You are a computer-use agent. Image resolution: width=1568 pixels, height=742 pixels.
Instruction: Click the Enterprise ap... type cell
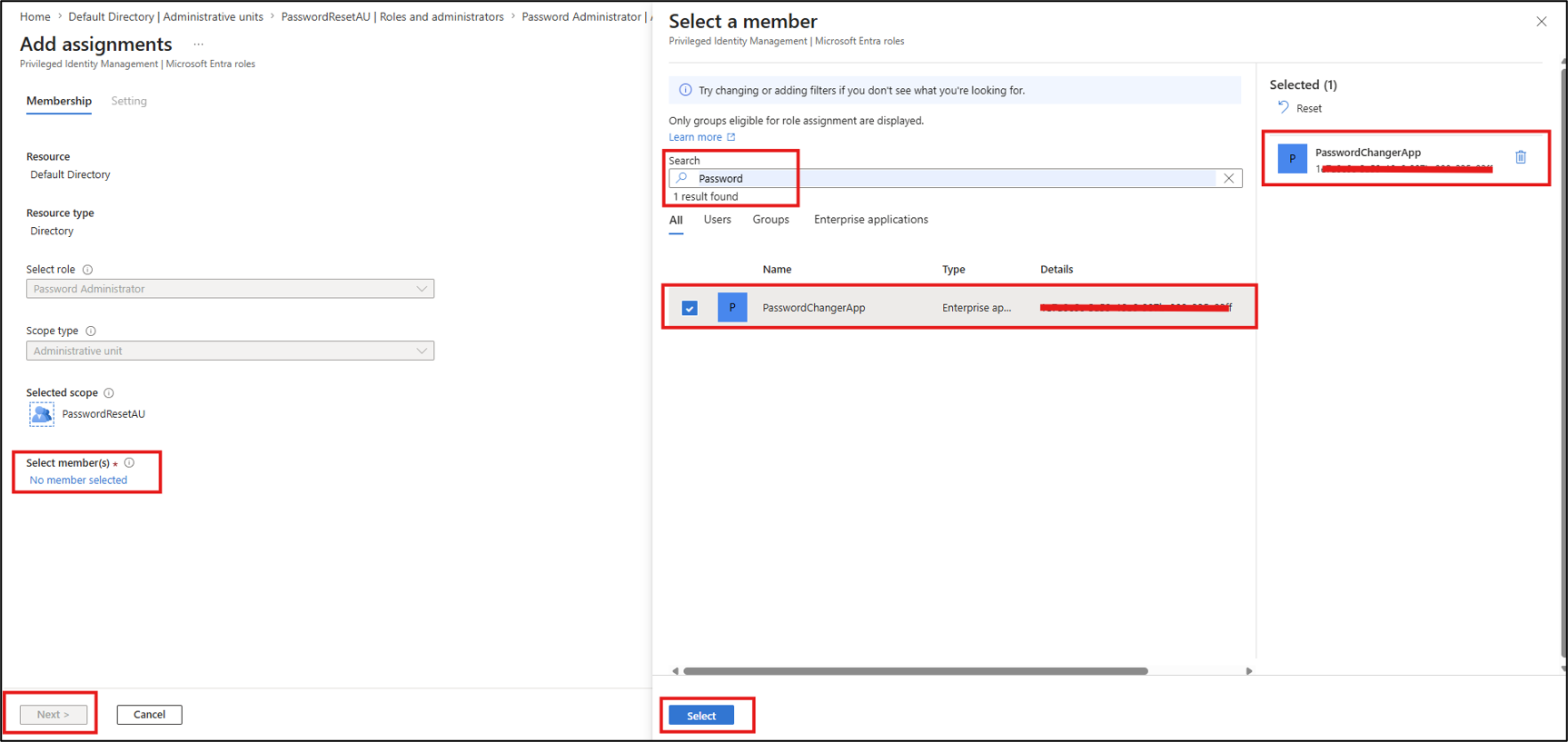coord(977,308)
